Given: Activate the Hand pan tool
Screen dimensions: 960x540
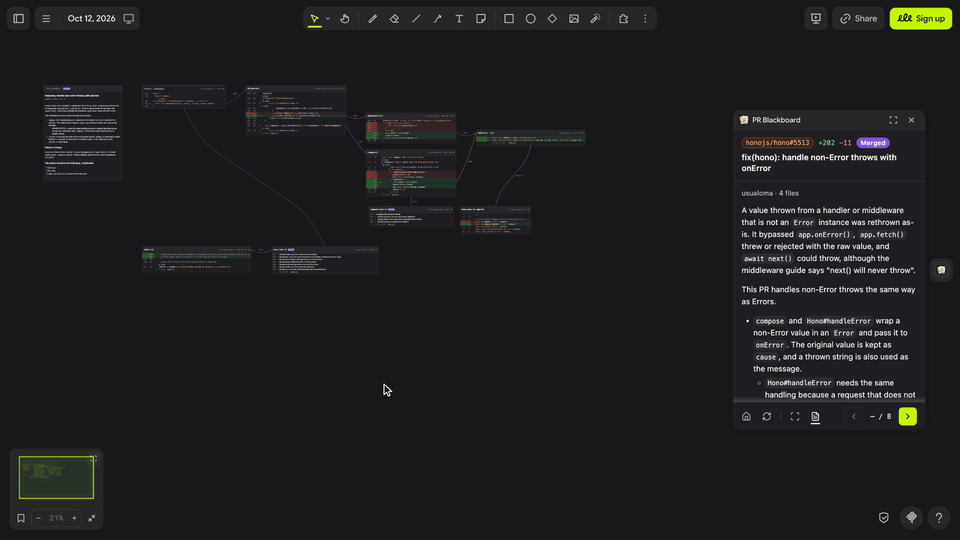Looking at the screenshot, I should [345, 18].
